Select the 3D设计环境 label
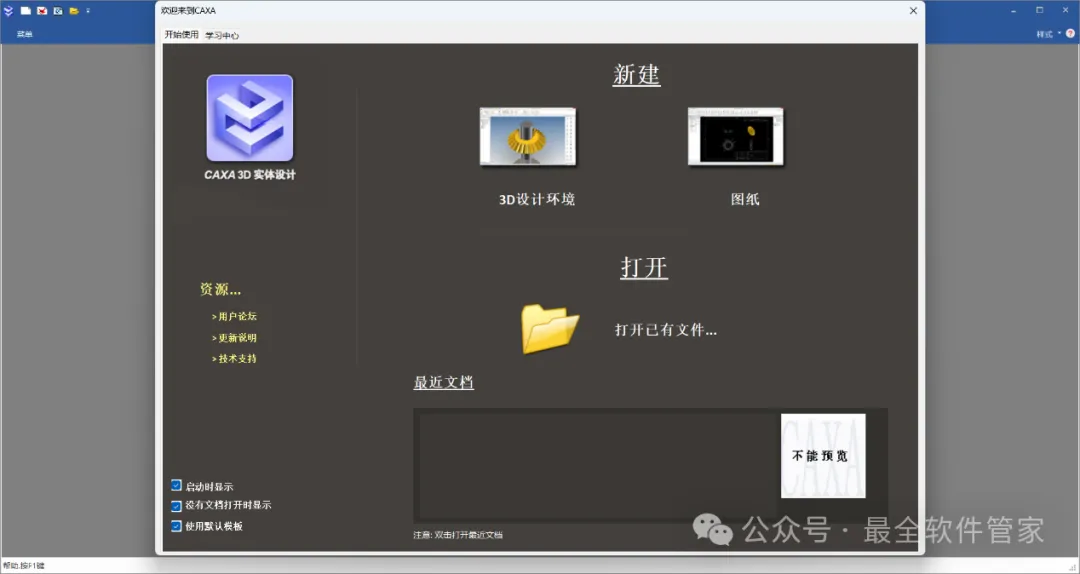Viewport: 1080px width, 574px height. (537, 200)
